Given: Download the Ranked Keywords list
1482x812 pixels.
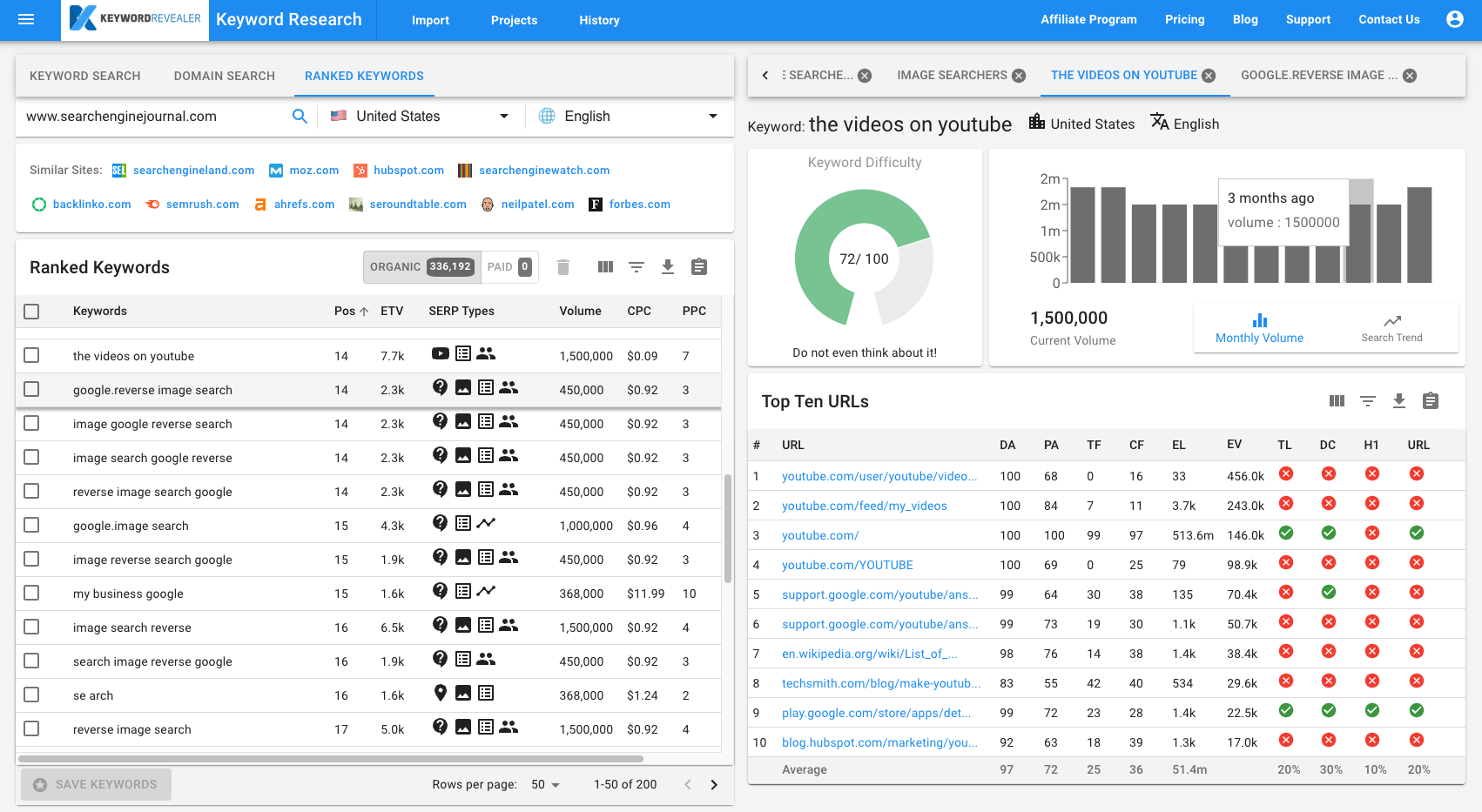Looking at the screenshot, I should click(x=668, y=267).
